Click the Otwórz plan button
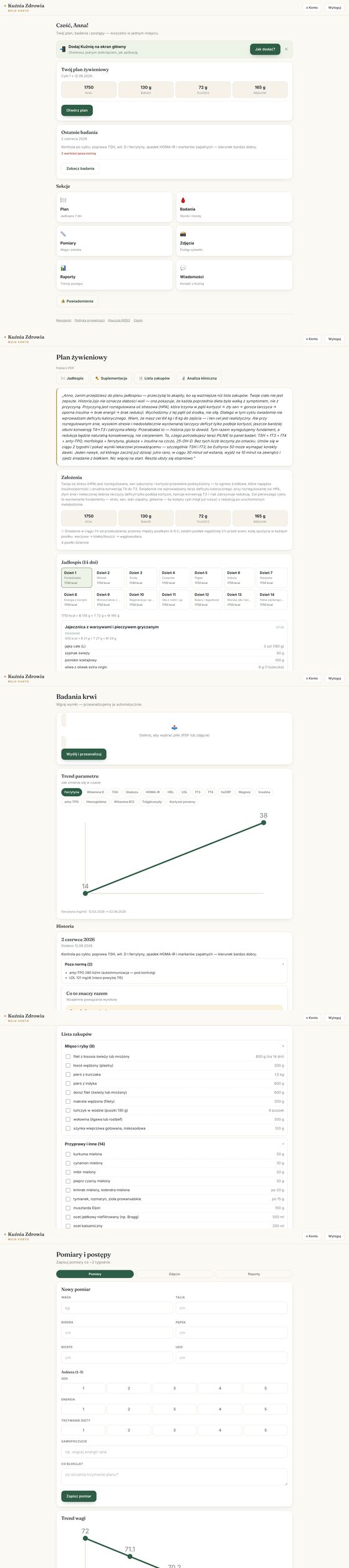349x1568 pixels. [x=77, y=110]
